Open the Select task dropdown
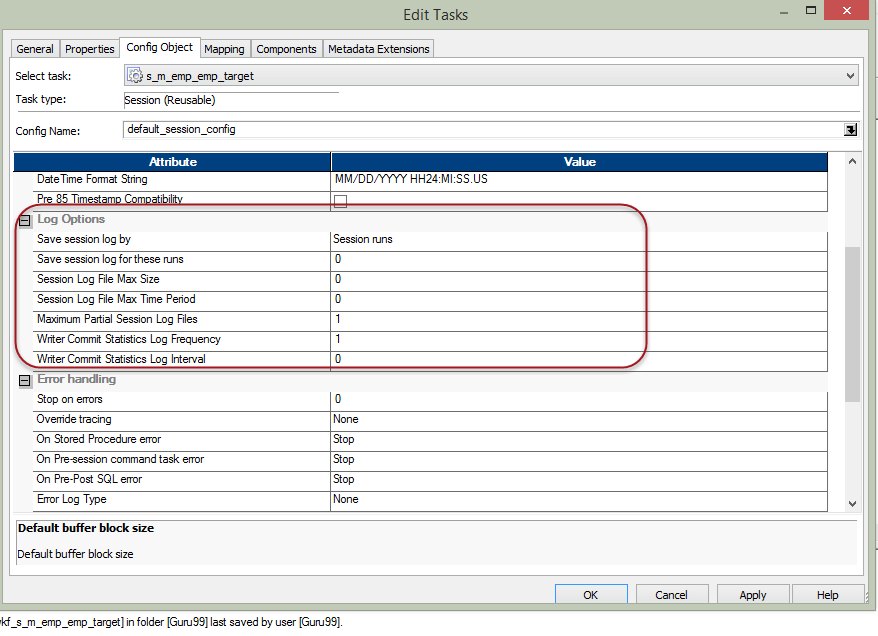 pyautogui.click(x=850, y=76)
